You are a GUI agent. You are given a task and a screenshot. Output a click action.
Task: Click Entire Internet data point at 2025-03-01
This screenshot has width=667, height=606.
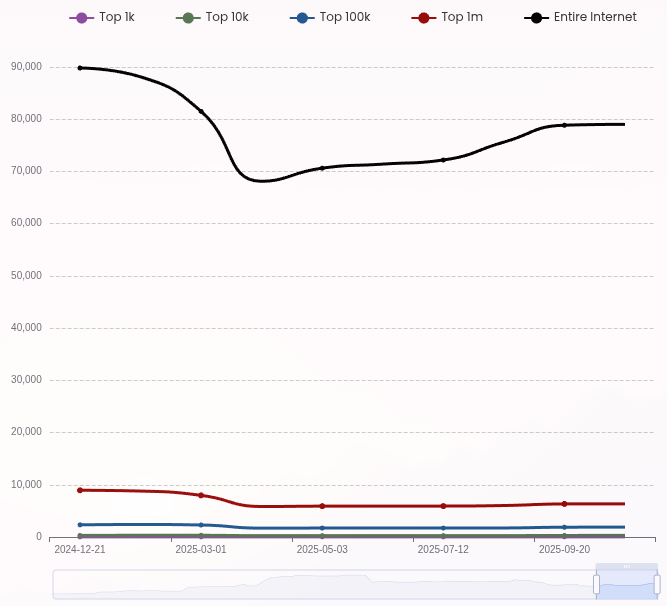coord(201,112)
